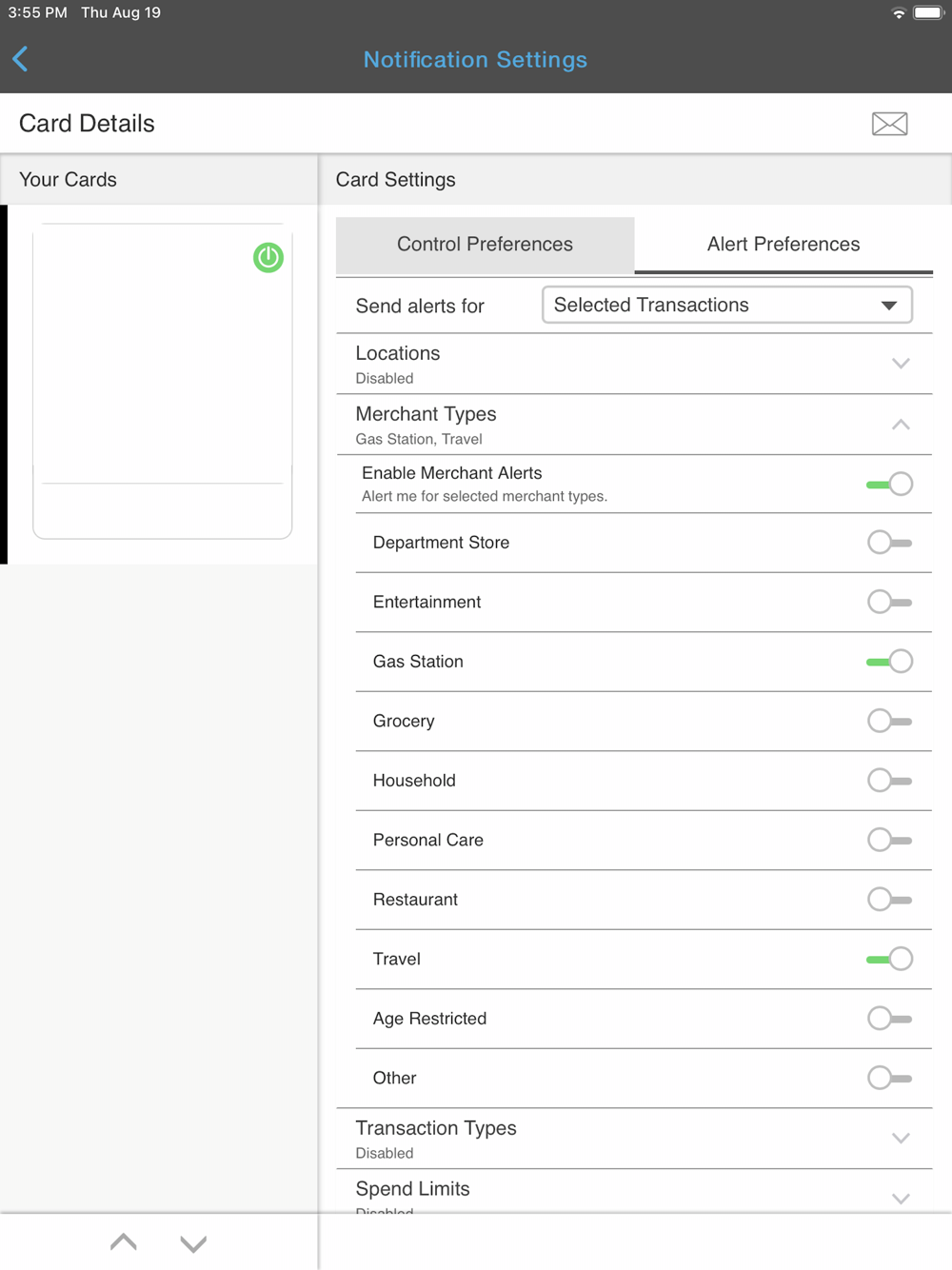Open the Selected Transactions dropdown
Image resolution: width=952 pixels, height=1270 pixels.
[x=726, y=306]
